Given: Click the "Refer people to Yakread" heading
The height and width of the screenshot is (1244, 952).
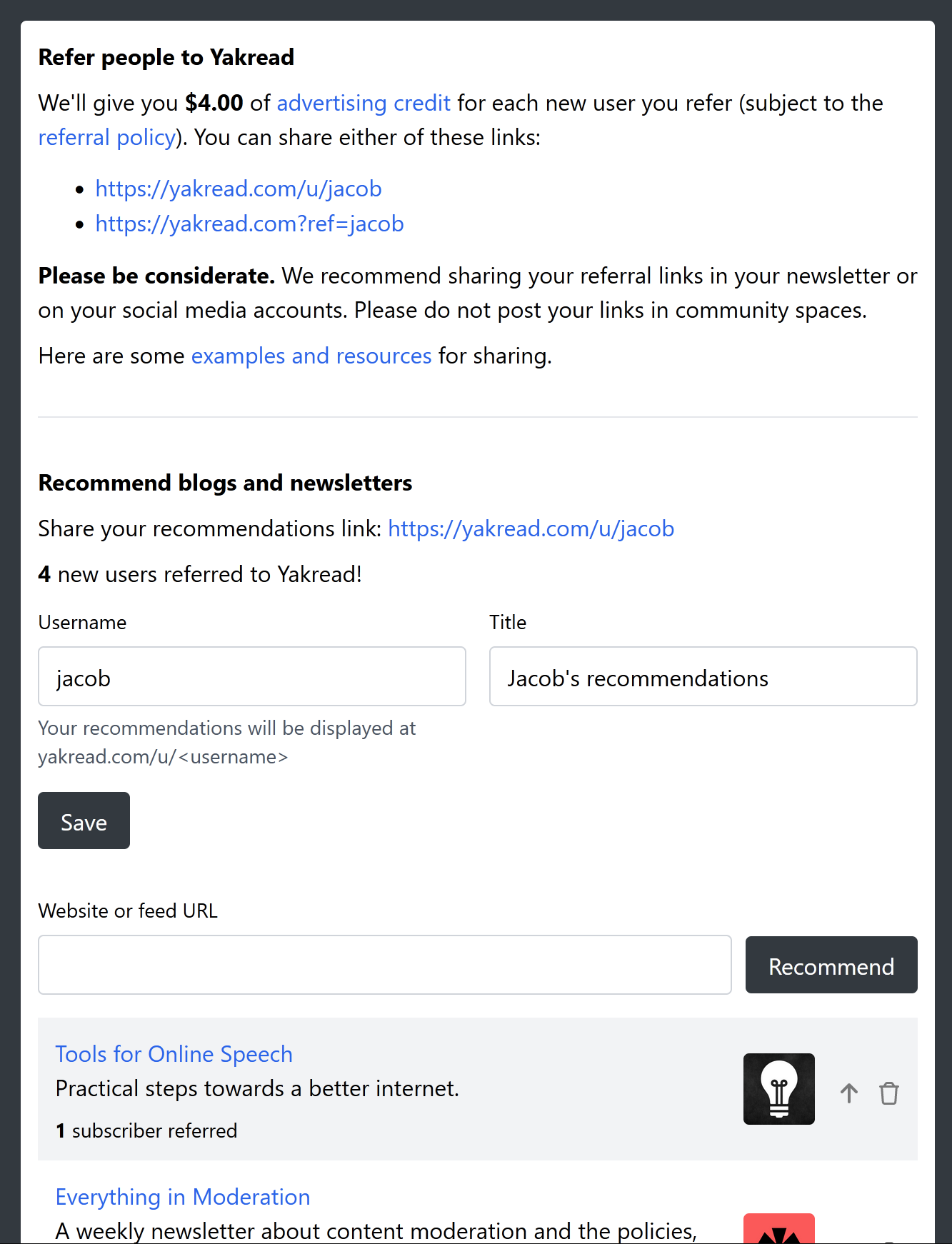Looking at the screenshot, I should point(166,58).
